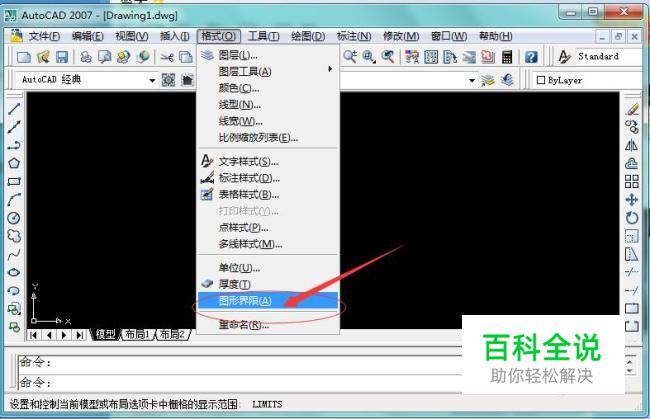Select the Construction Line tool

[14, 127]
